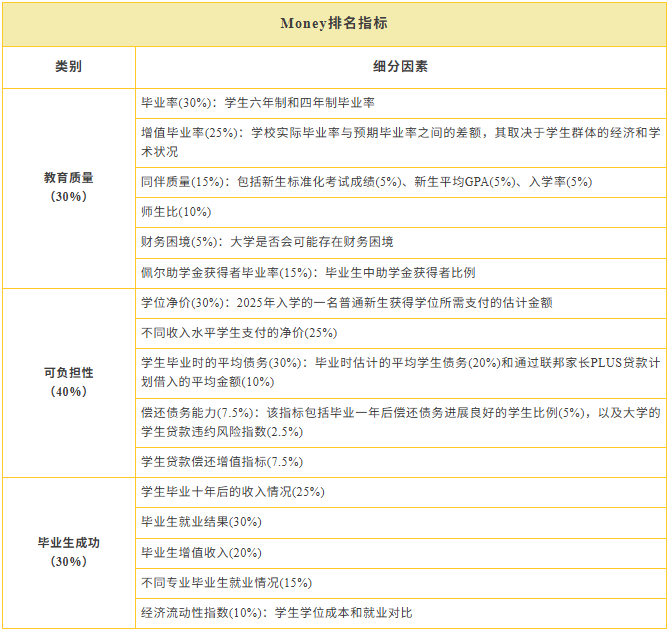671x630 pixels.
Task: Select the '增值毕业率(25%)' row text
Action: [401, 142]
